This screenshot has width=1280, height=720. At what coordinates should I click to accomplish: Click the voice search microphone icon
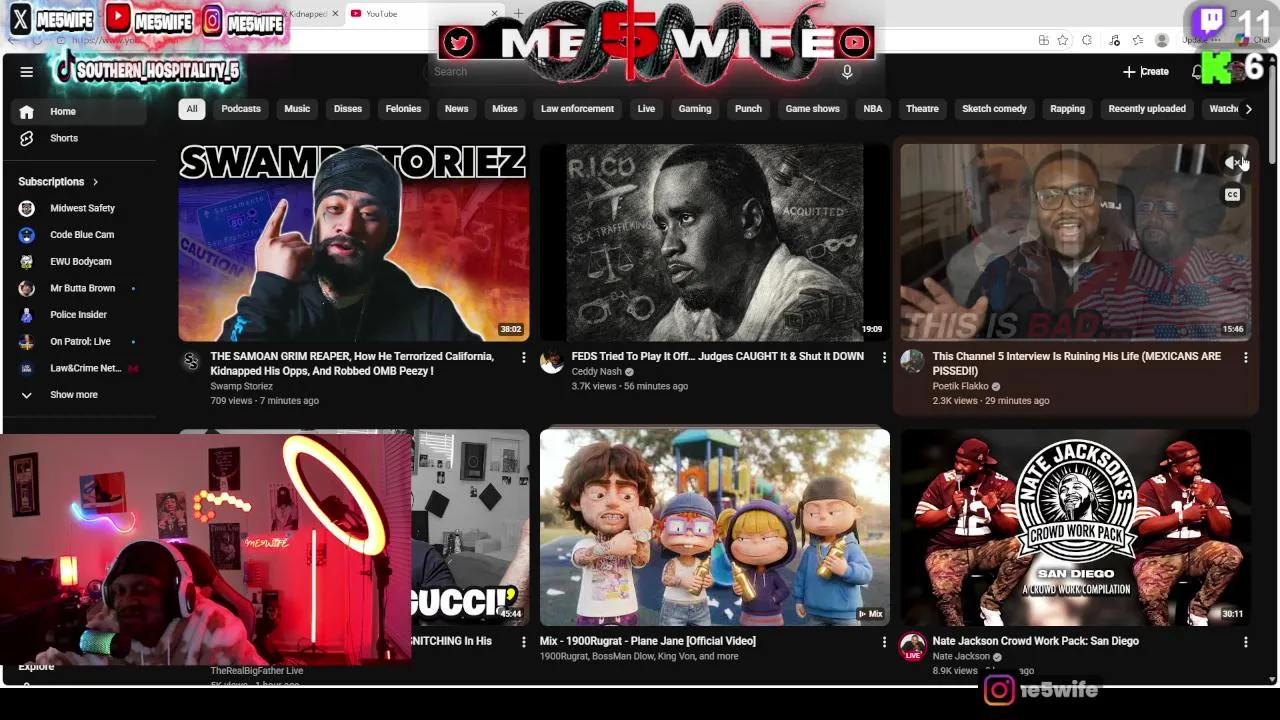847,72
